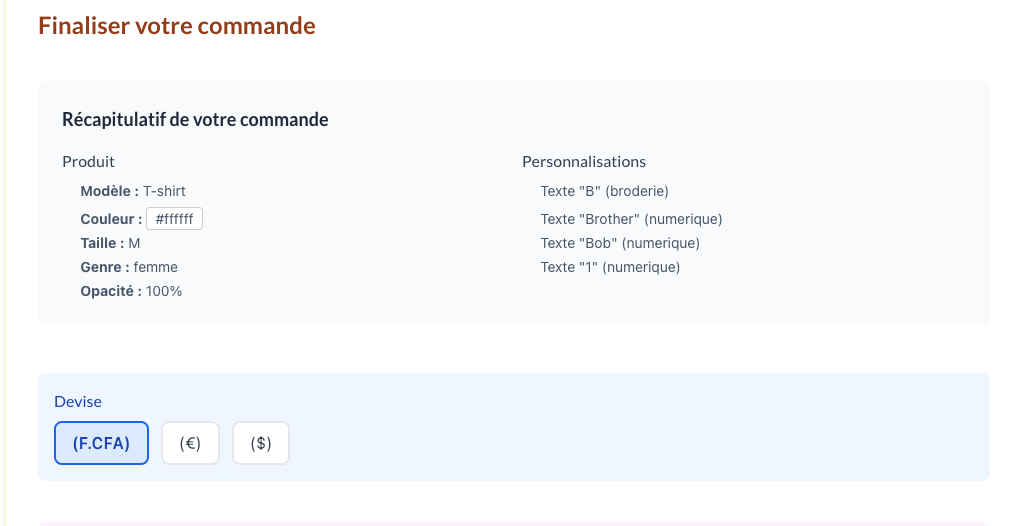
Task: Click the "Devise" label
Action: (x=78, y=401)
